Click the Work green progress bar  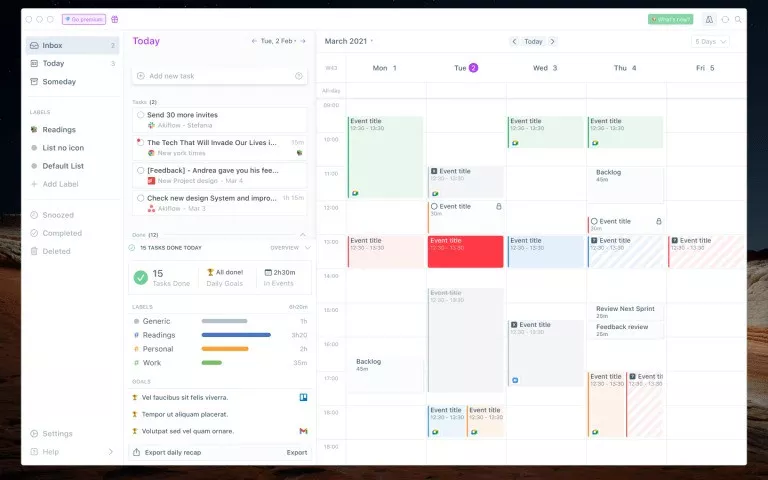point(212,363)
